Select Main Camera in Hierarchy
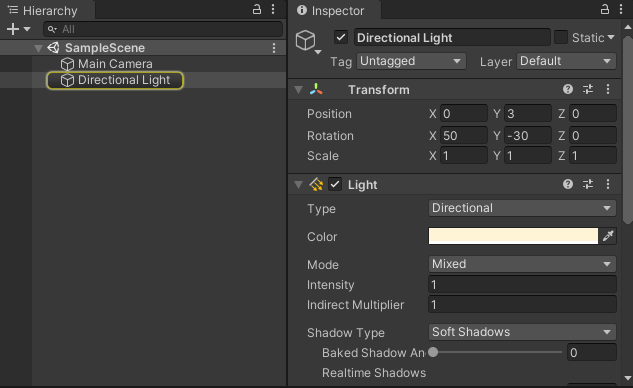This screenshot has width=633, height=388. 115,64
